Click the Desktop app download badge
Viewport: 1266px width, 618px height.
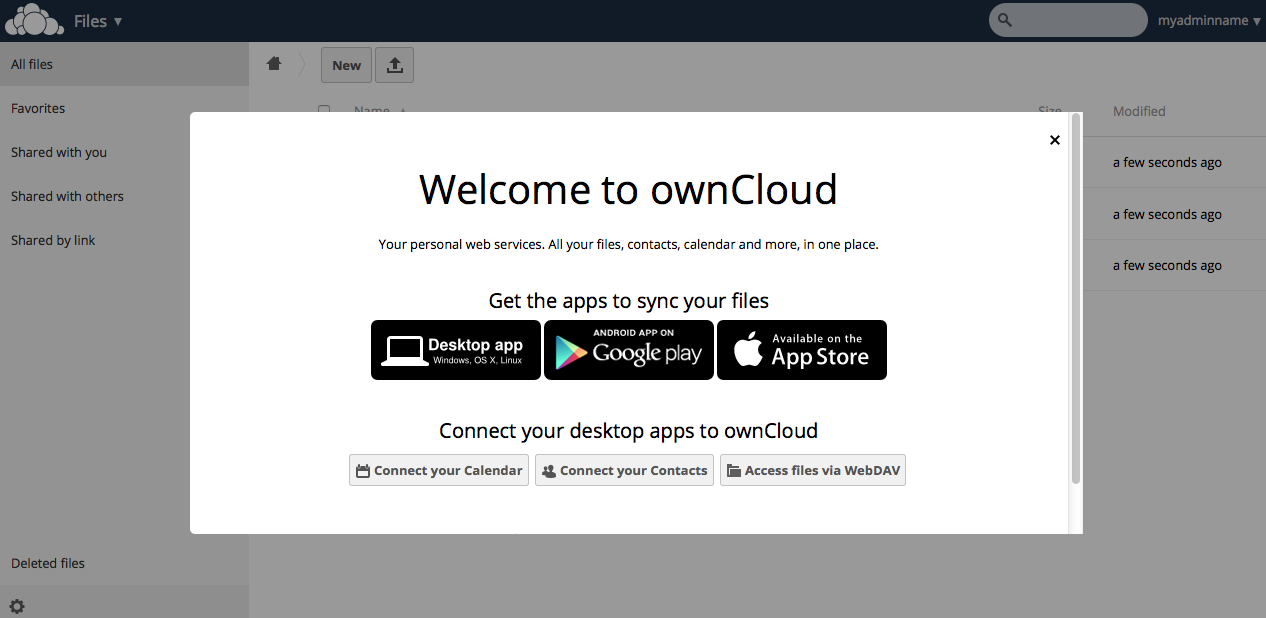tap(456, 350)
